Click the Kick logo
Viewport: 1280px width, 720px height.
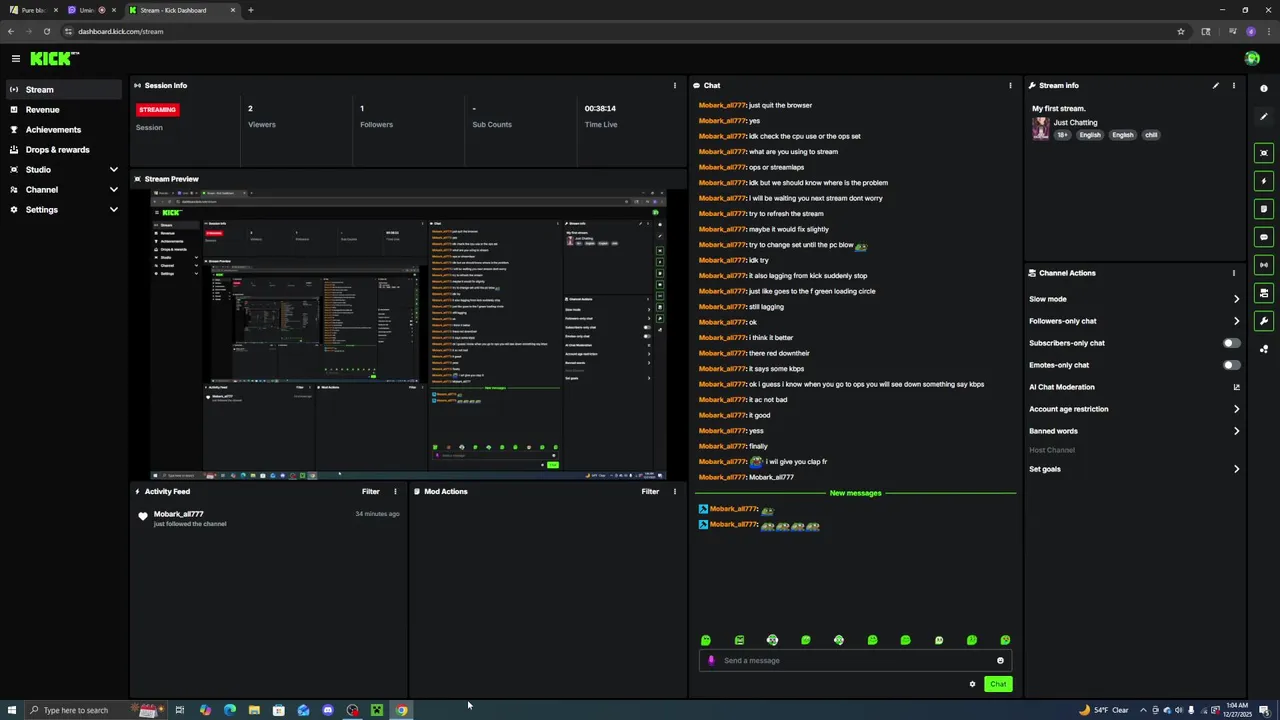tap(54, 59)
